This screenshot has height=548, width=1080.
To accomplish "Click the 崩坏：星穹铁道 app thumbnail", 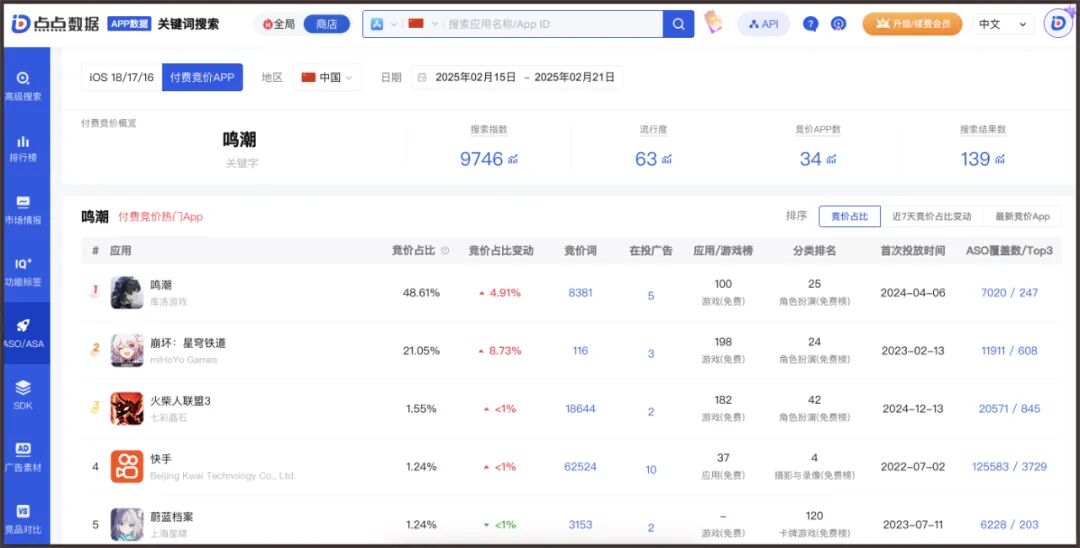I will (x=127, y=350).
